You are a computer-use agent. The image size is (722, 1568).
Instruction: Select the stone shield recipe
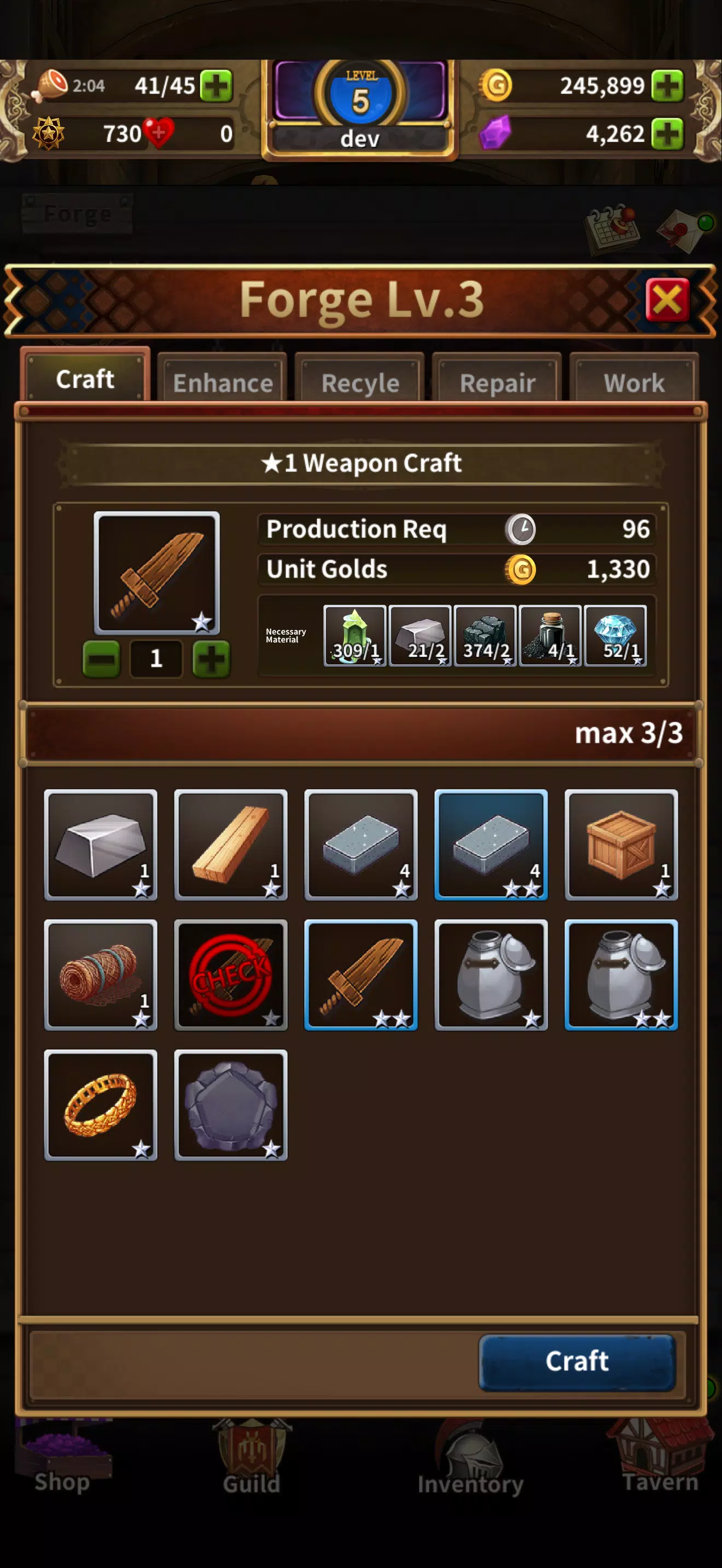coord(231,1105)
